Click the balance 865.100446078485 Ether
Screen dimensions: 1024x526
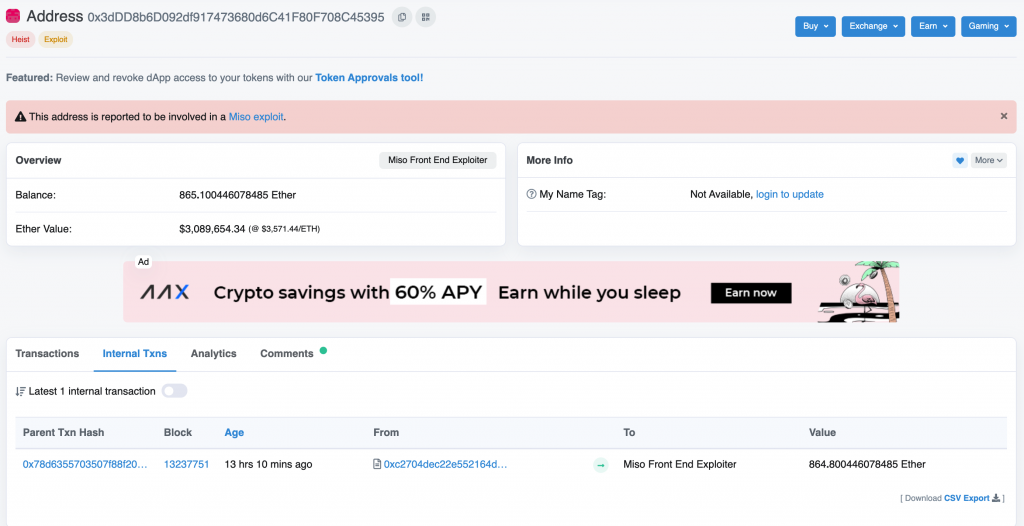click(238, 195)
